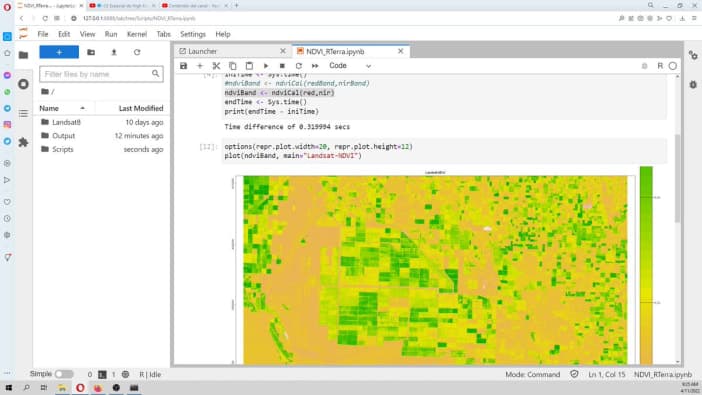Save the notebook with the disk icon
Image resolution: width=702 pixels, height=395 pixels.
click(x=183, y=66)
